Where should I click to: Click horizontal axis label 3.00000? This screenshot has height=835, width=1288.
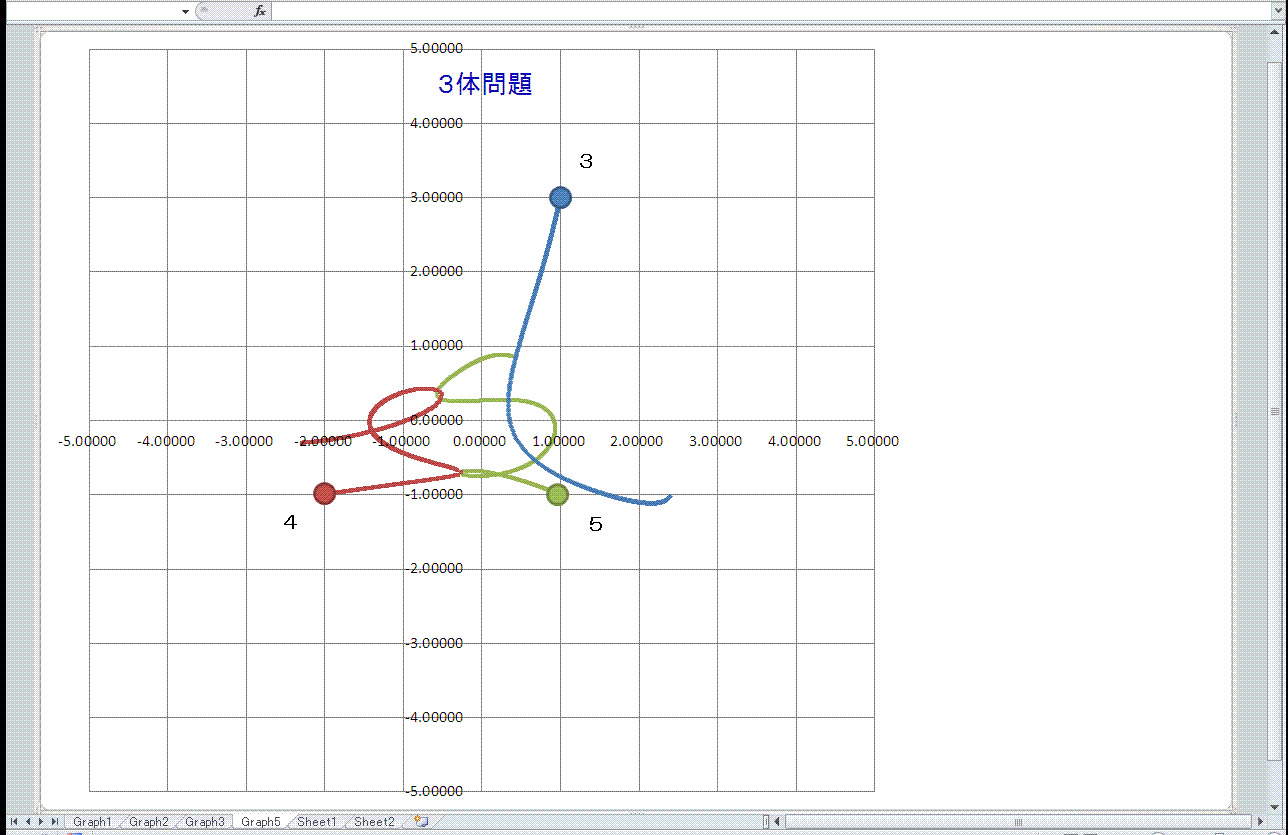[x=716, y=441]
